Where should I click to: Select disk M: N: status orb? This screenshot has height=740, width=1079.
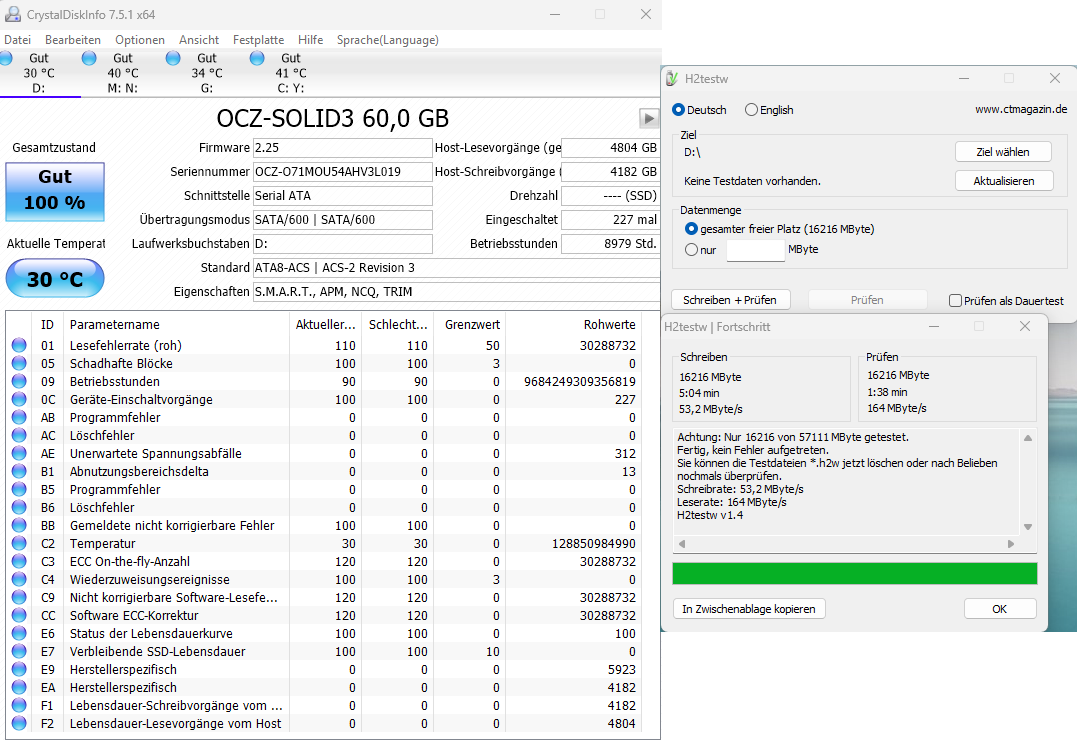(x=89, y=59)
